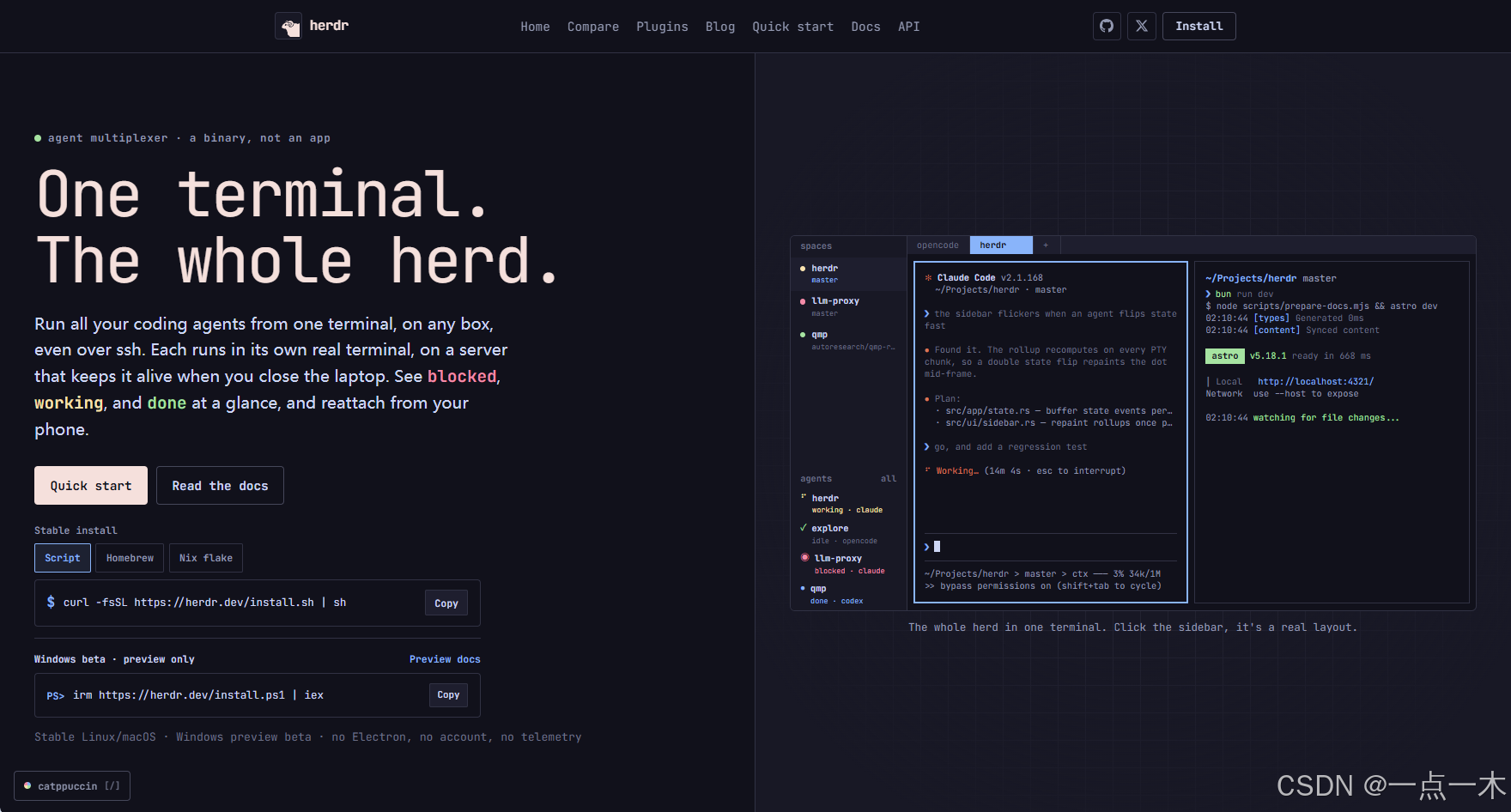Select the explore idle agent row
This screenshot has width=1511, height=812.
point(848,534)
